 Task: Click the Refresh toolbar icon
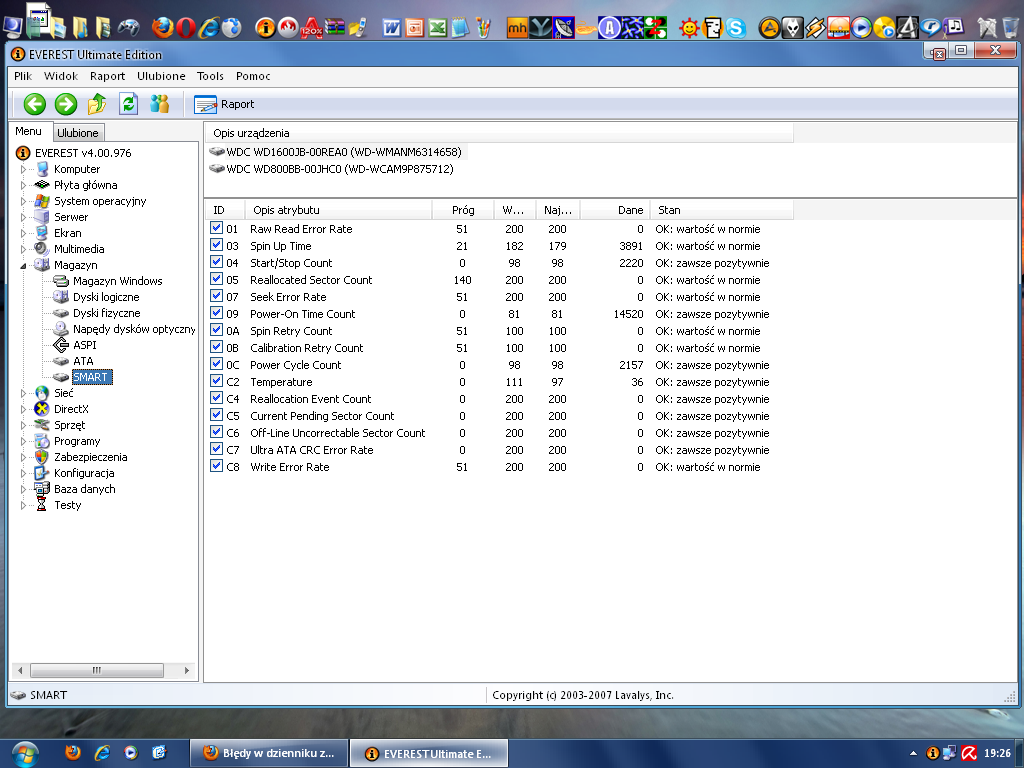pyautogui.click(x=128, y=104)
